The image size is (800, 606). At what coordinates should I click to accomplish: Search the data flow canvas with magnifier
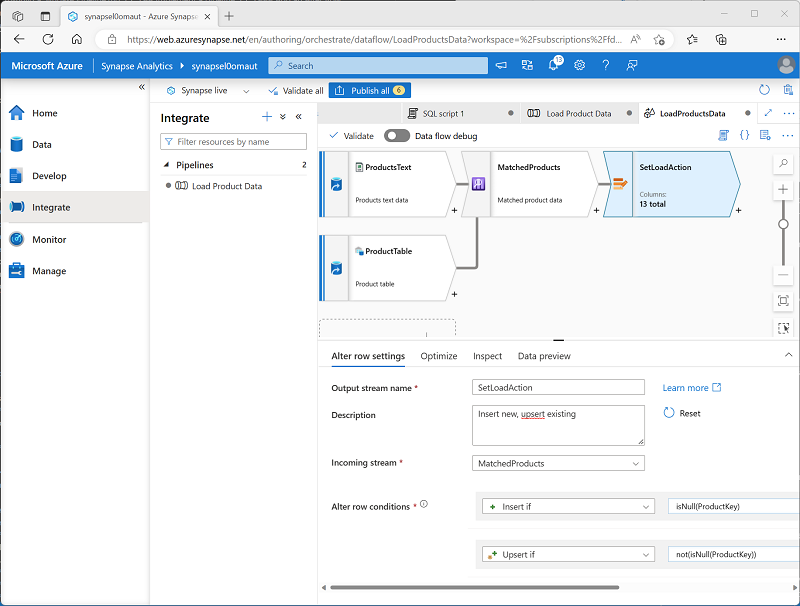tap(783, 164)
